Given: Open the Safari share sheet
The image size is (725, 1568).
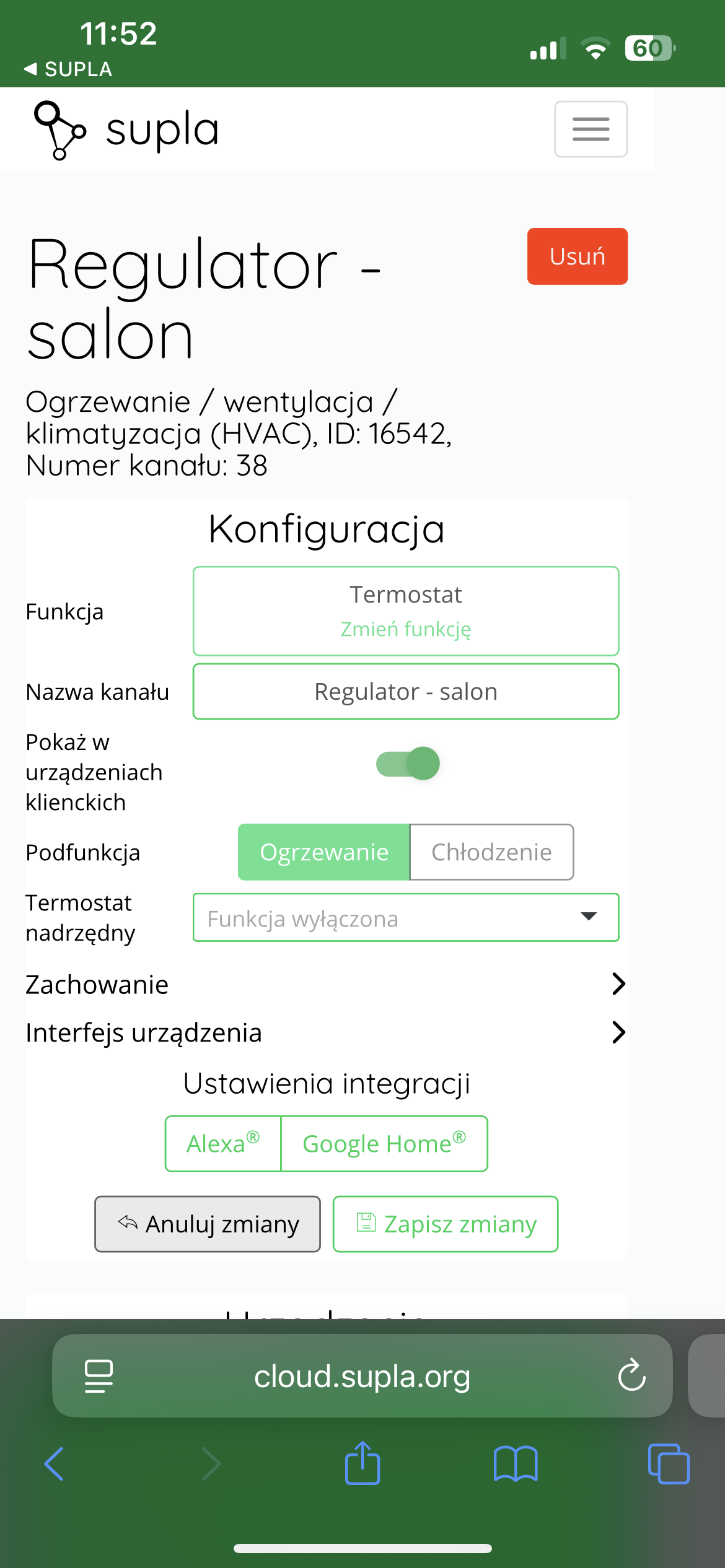Looking at the screenshot, I should coord(362,1463).
